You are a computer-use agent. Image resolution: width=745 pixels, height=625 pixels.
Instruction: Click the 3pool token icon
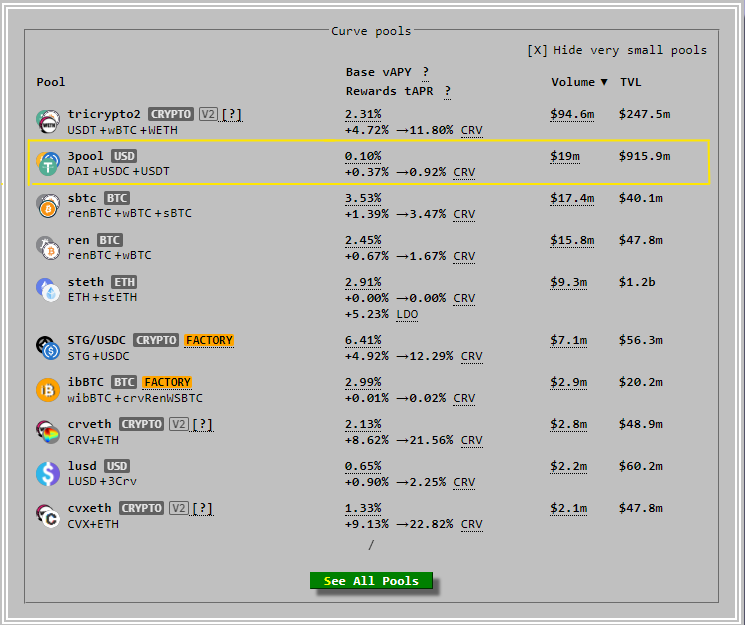[x=48, y=164]
